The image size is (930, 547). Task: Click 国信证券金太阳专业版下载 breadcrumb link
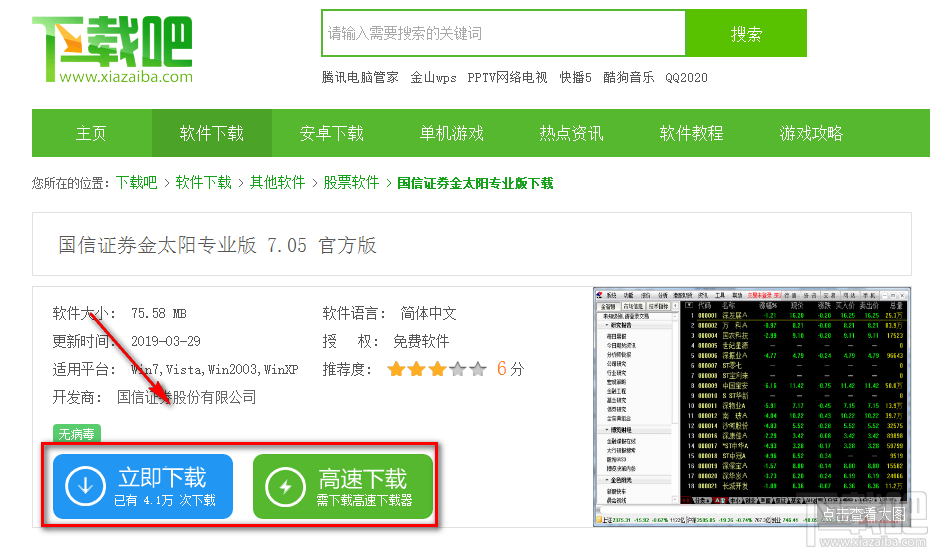pos(475,183)
